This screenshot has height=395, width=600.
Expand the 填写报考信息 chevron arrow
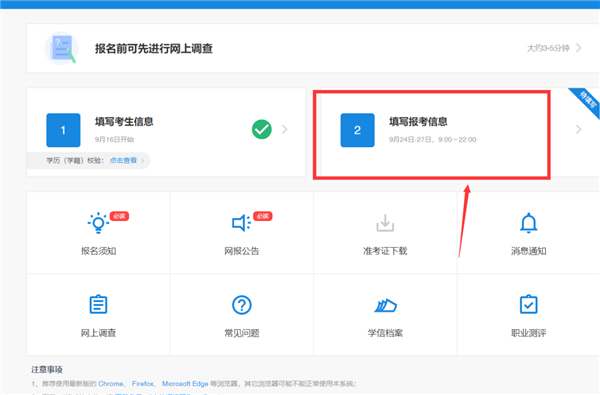tap(579, 129)
